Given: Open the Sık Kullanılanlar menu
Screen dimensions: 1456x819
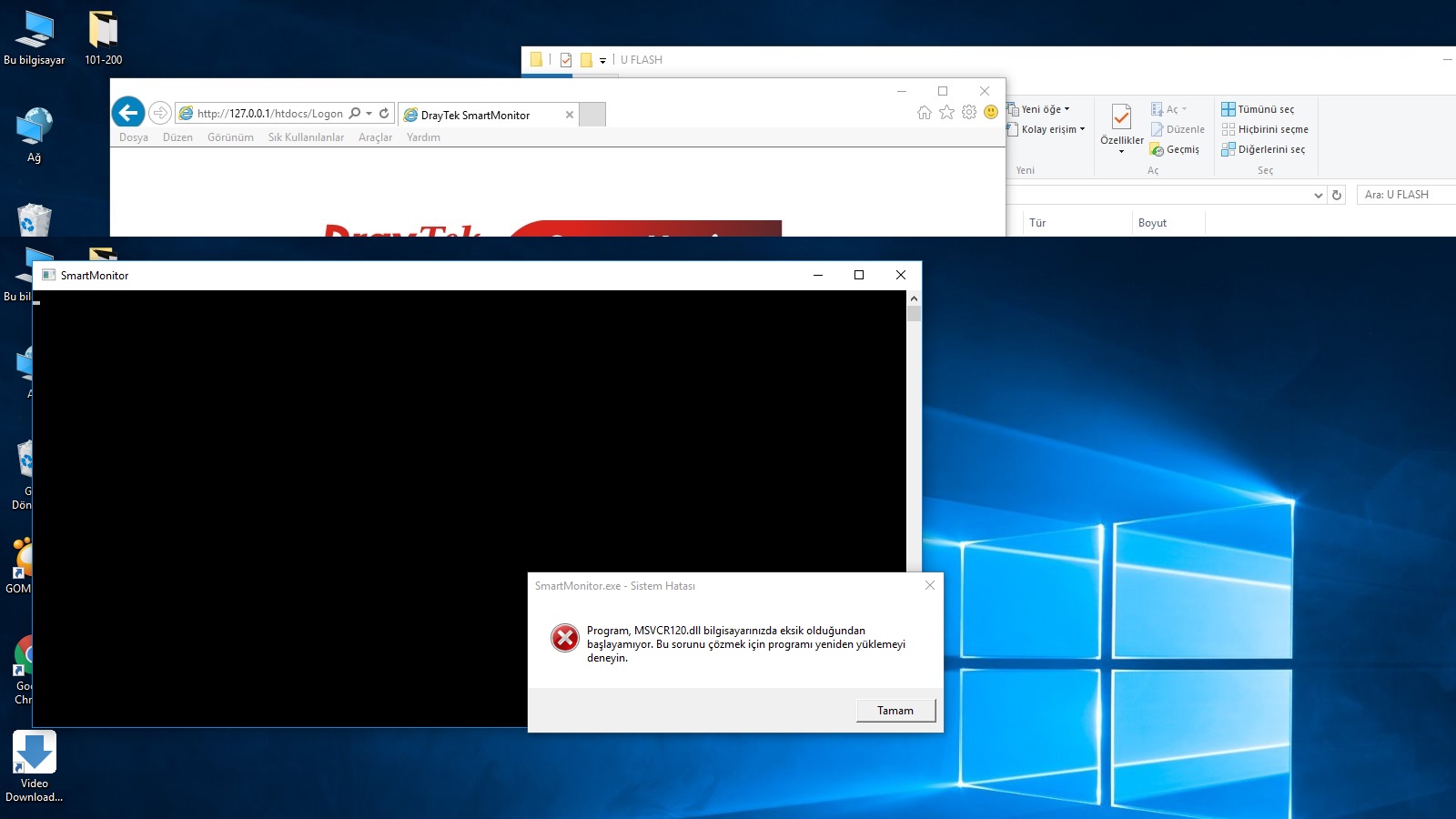Looking at the screenshot, I should (306, 137).
